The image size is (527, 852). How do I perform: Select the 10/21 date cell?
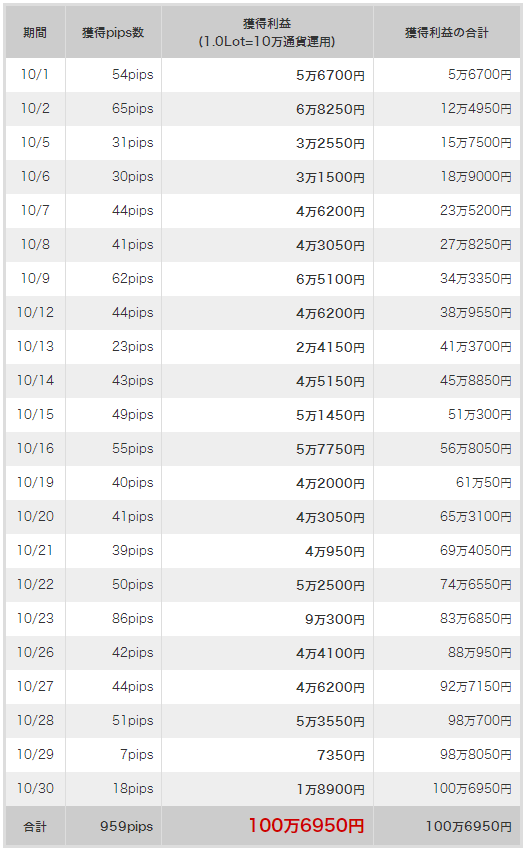click(35, 550)
